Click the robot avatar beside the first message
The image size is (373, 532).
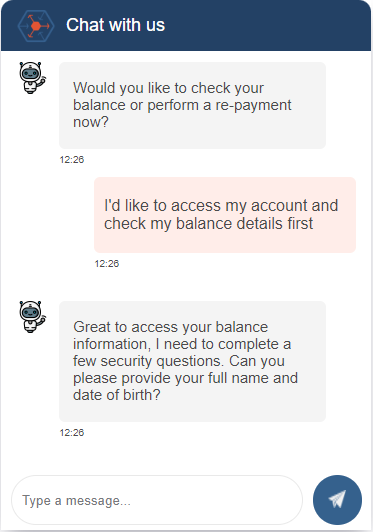(32, 78)
